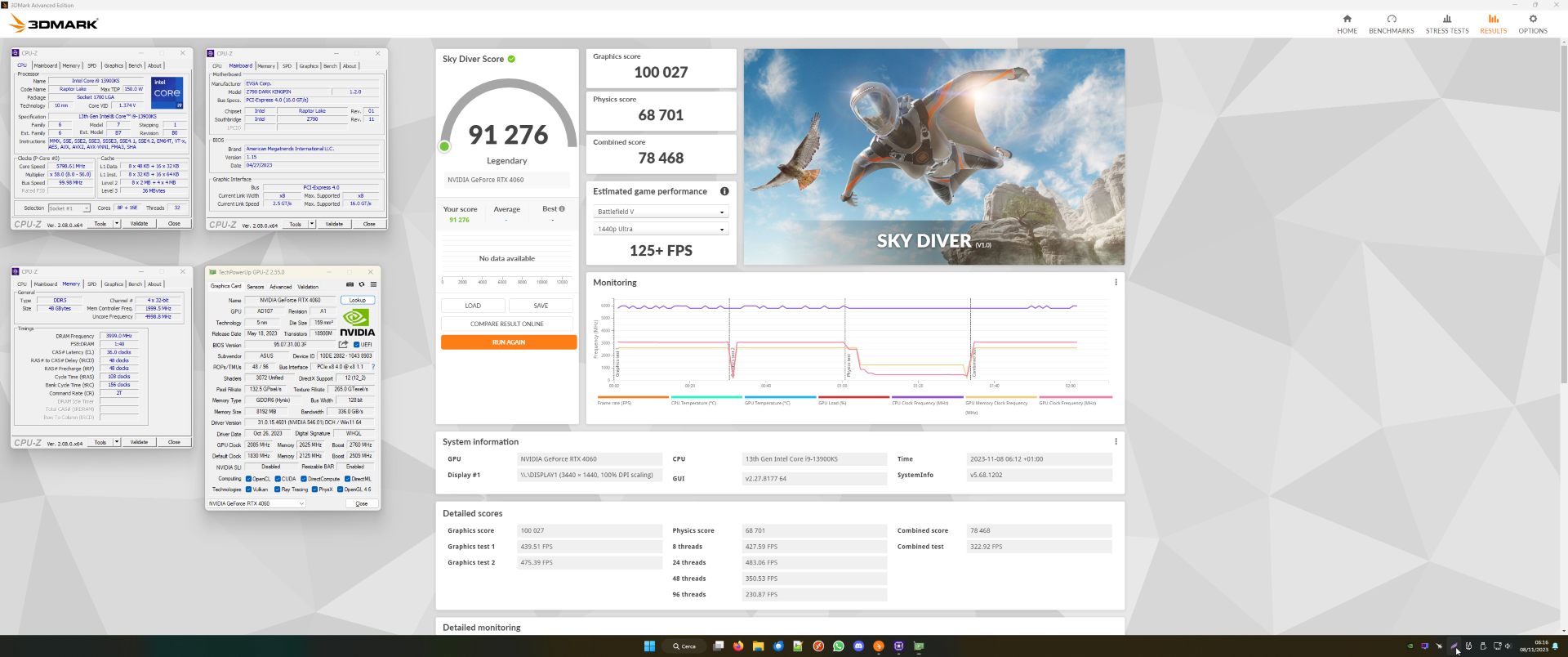This screenshot has width=1568, height=657.
Task: Open the Monitoring panel three-dot menu
Action: click(1116, 282)
